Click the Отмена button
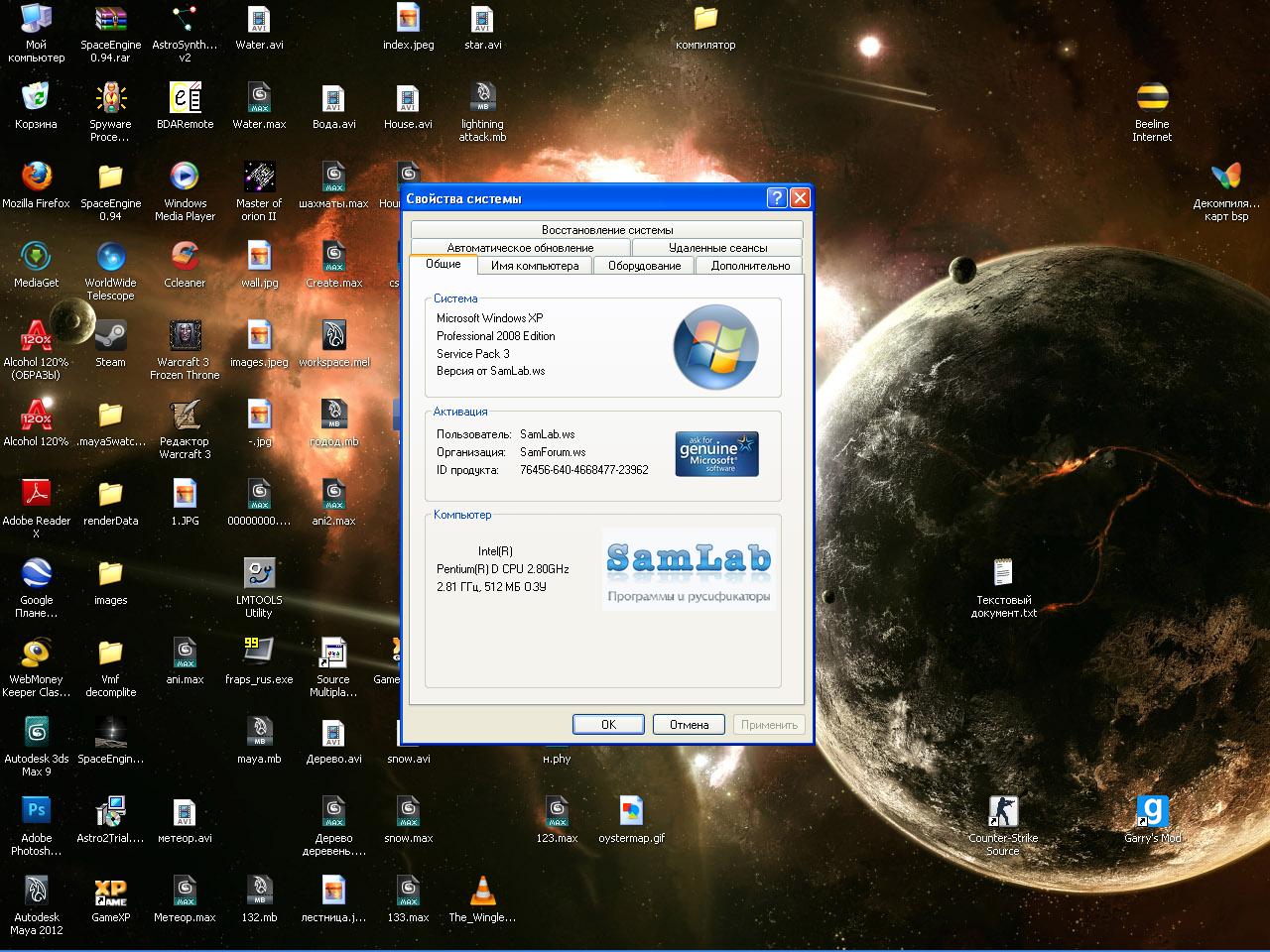1270x952 pixels. pyautogui.click(x=689, y=725)
